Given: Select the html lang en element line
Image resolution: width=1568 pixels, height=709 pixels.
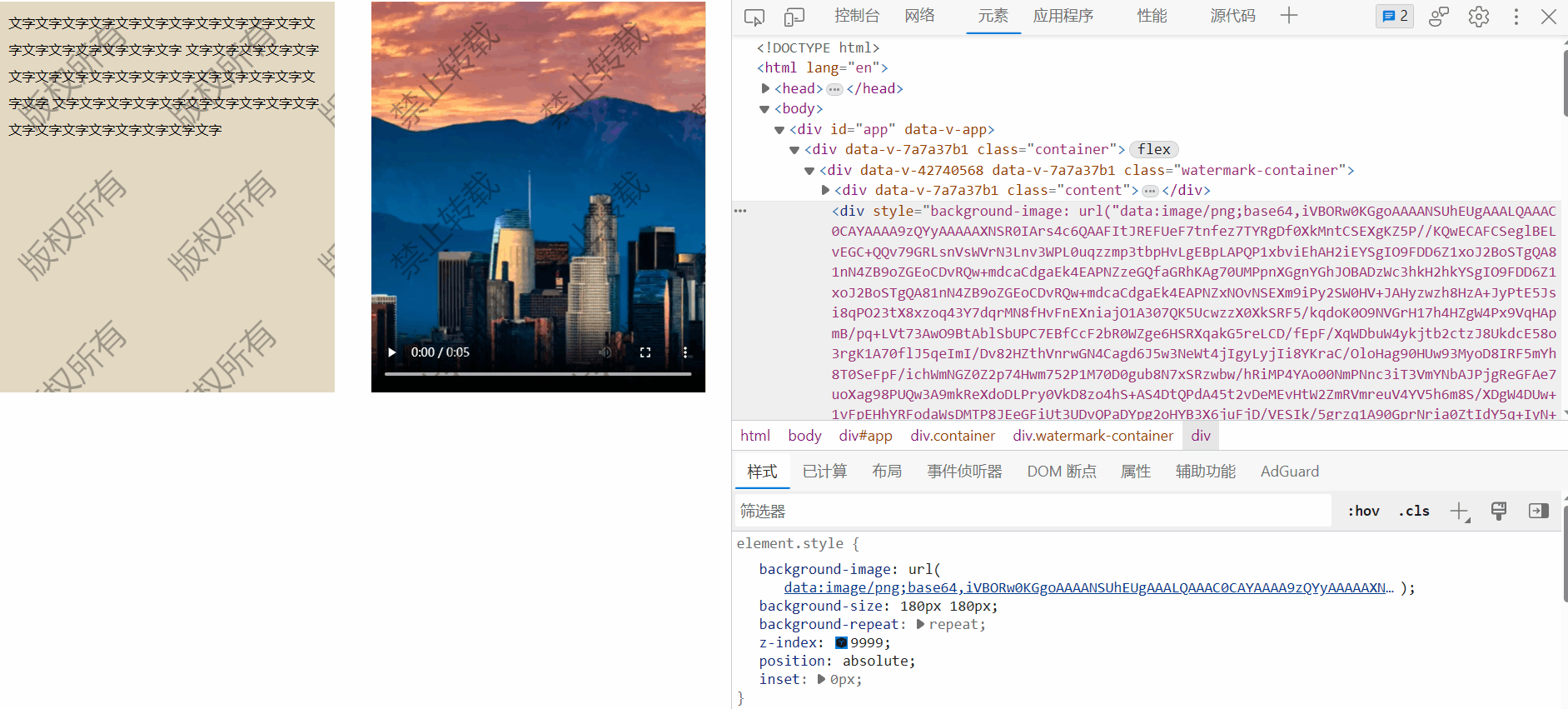Looking at the screenshot, I should tap(822, 68).
